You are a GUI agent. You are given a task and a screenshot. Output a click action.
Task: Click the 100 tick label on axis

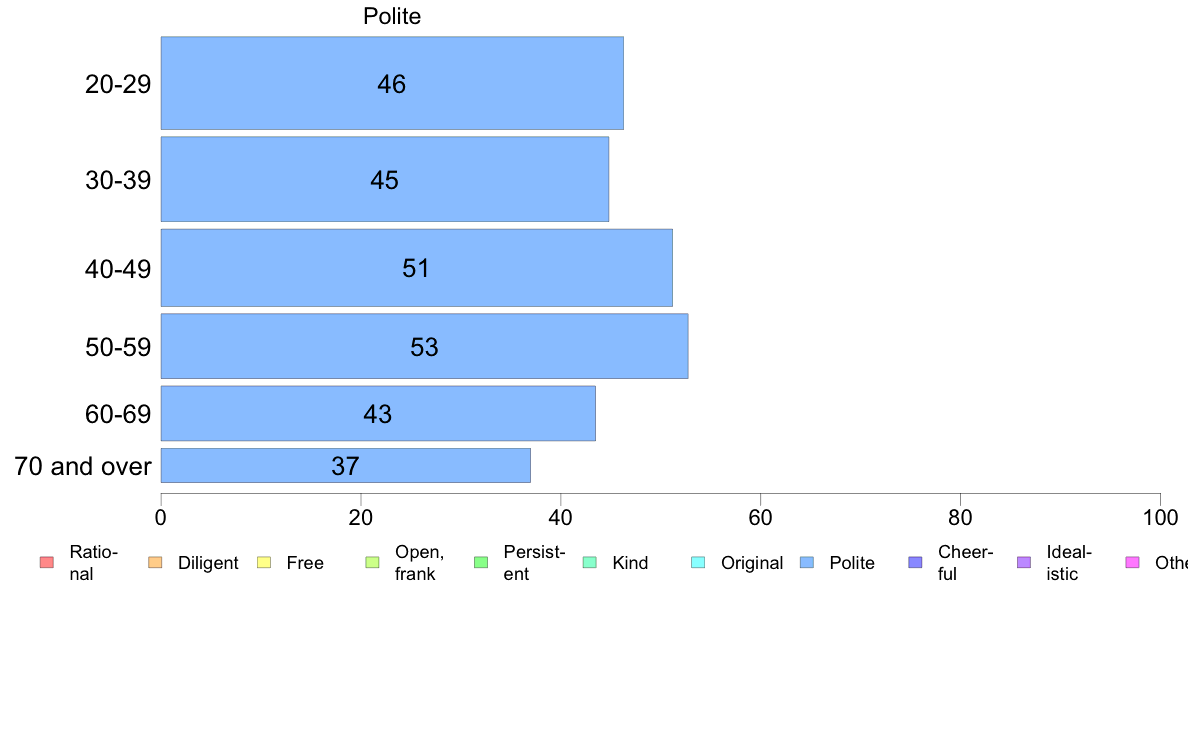click(1160, 518)
